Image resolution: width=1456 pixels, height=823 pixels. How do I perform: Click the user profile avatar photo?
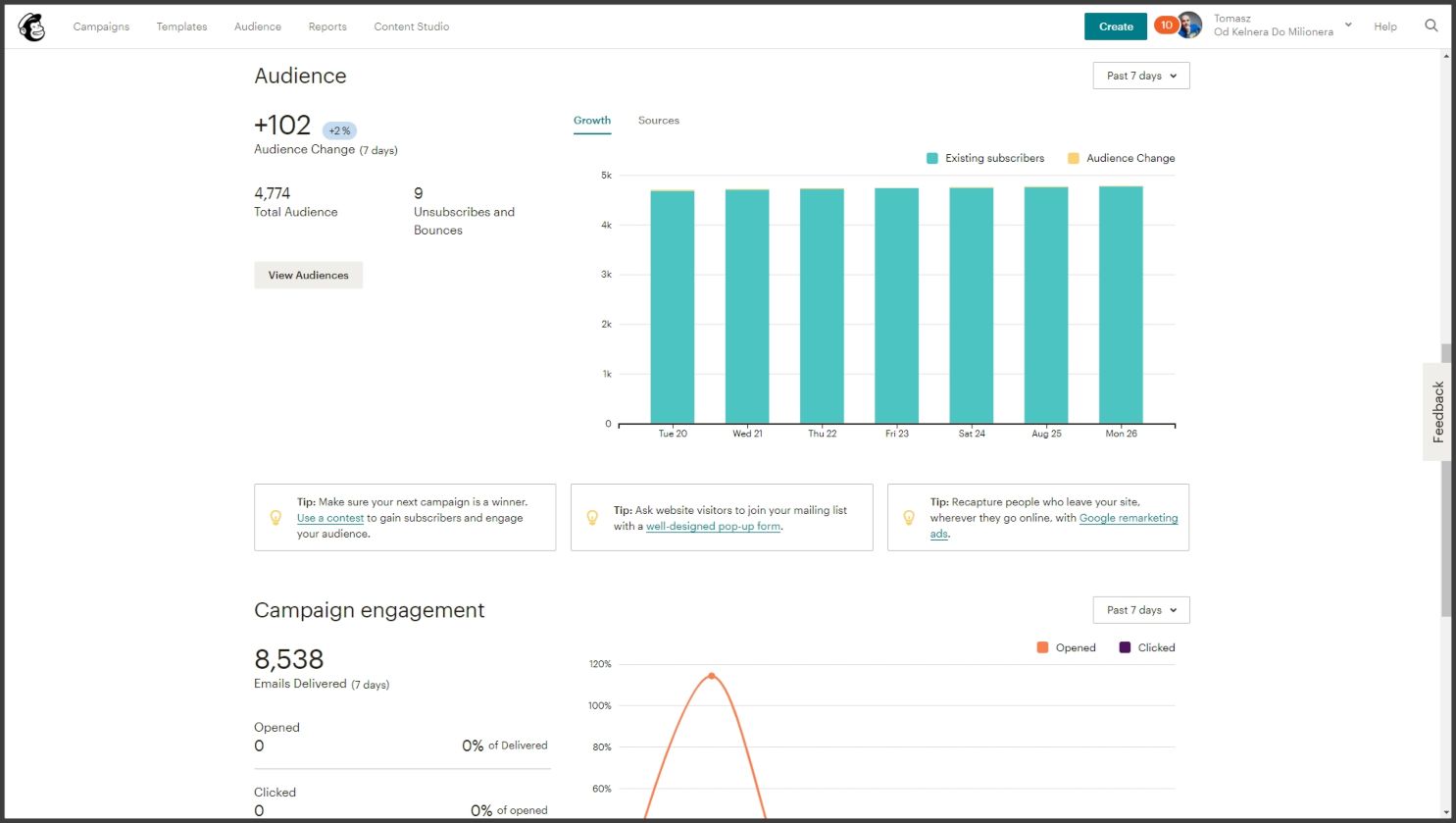[x=1189, y=26]
